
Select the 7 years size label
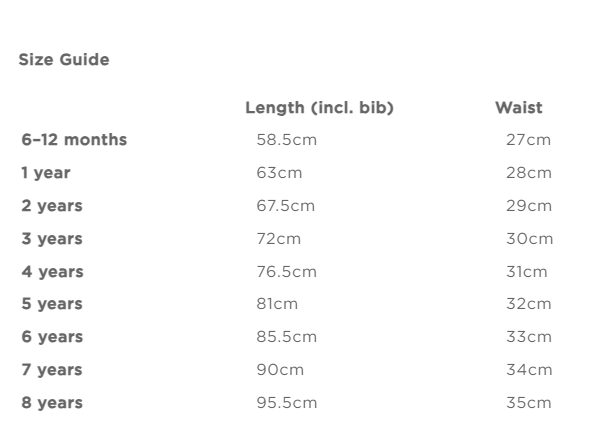pos(52,370)
